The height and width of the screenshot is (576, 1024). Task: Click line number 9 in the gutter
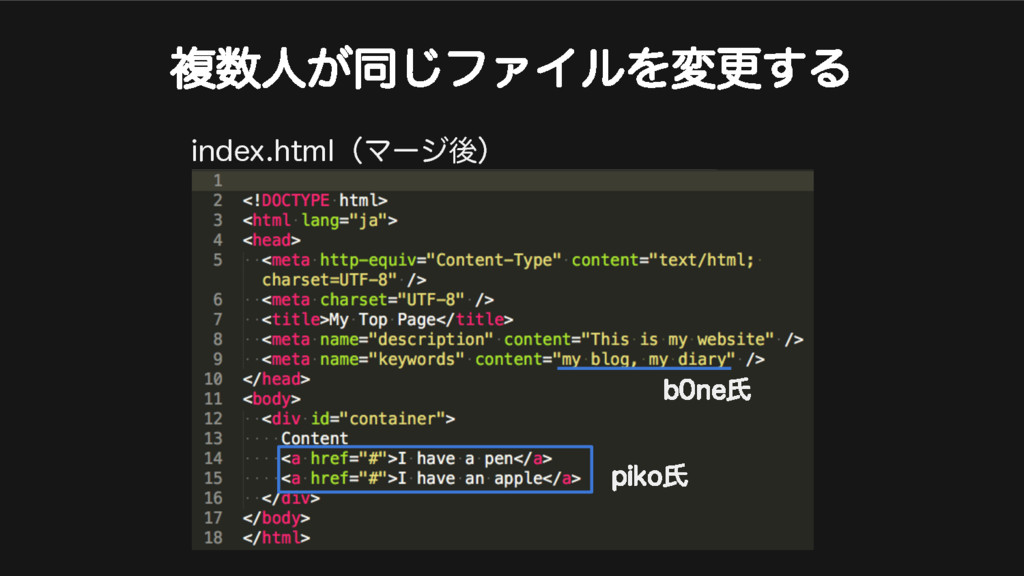pyautogui.click(x=217, y=359)
